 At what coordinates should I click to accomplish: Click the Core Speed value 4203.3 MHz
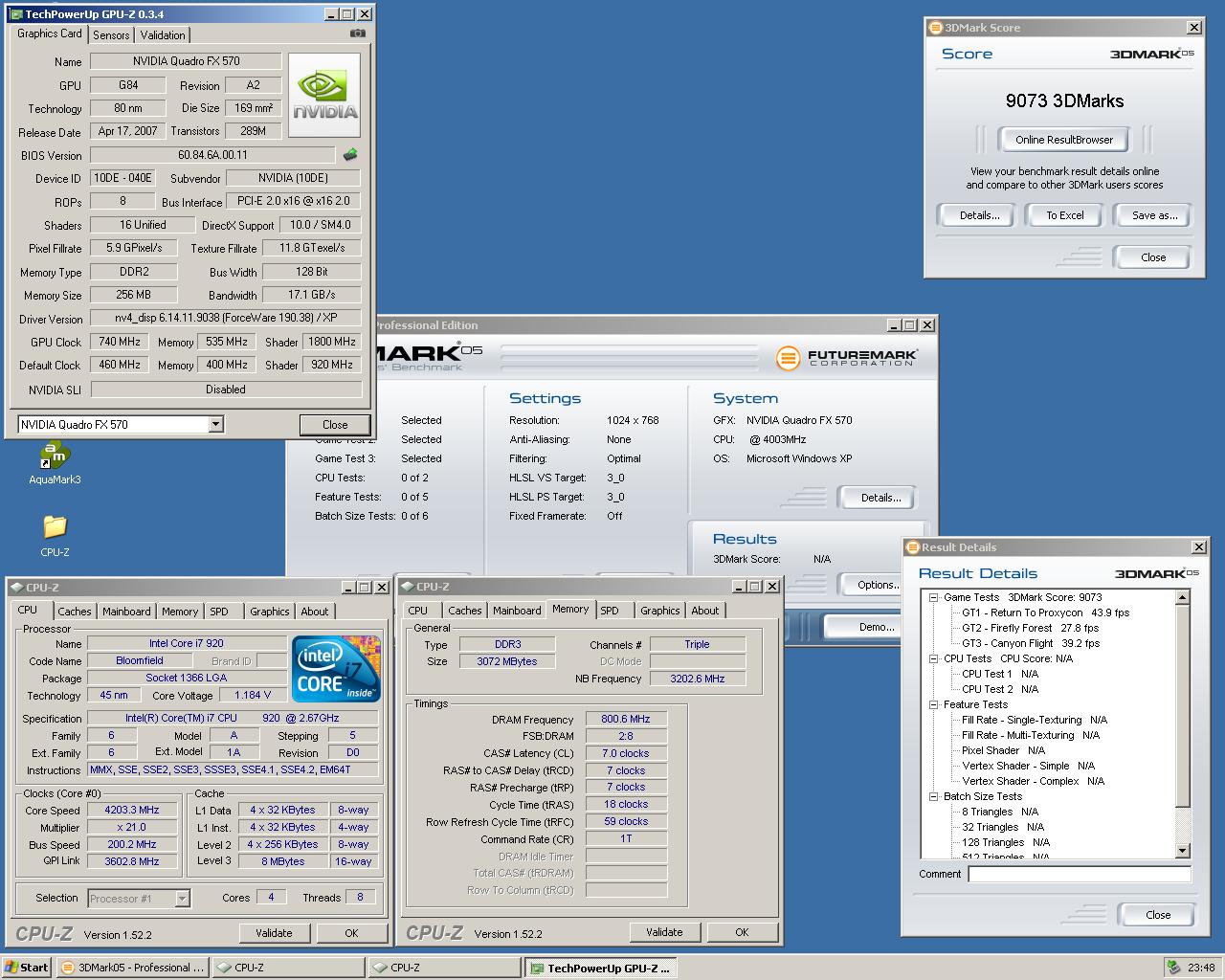click(x=132, y=810)
